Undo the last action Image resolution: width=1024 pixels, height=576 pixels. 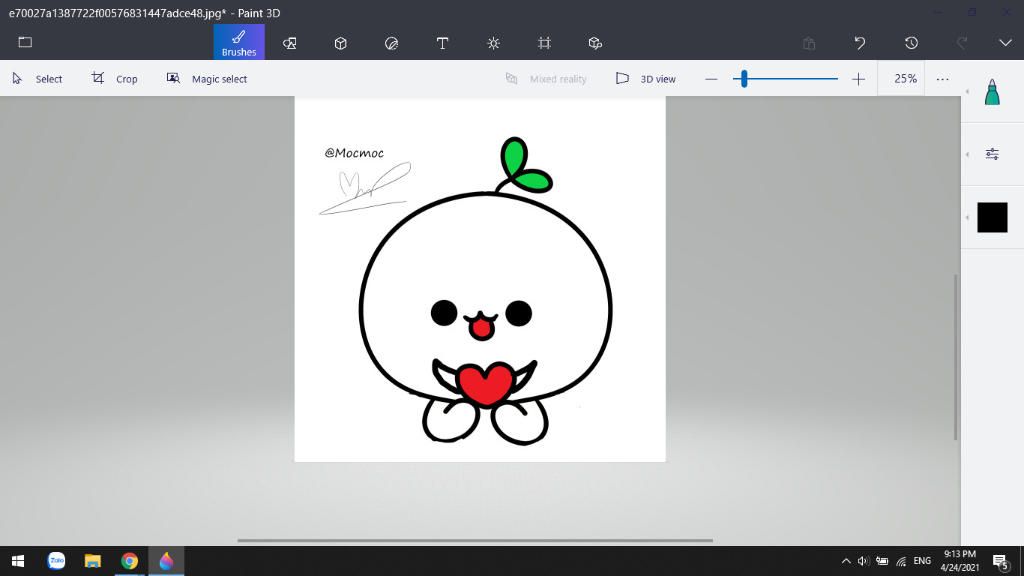point(860,43)
